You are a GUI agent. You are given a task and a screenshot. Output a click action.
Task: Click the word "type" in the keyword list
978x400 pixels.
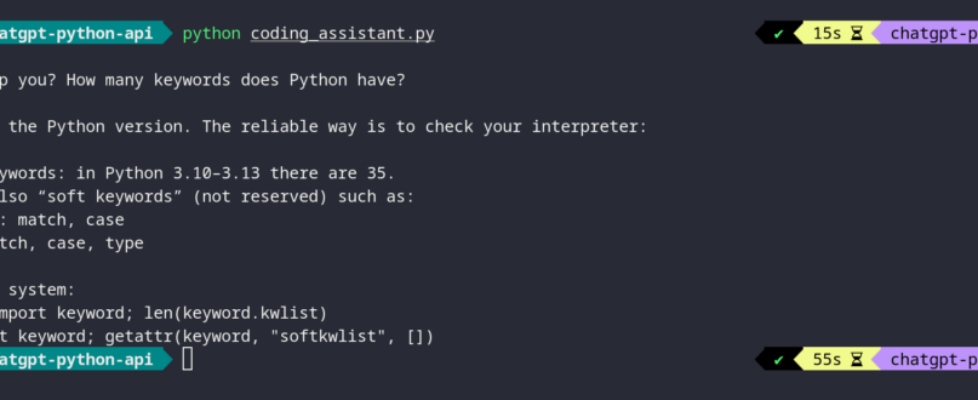pyautogui.click(x=124, y=243)
